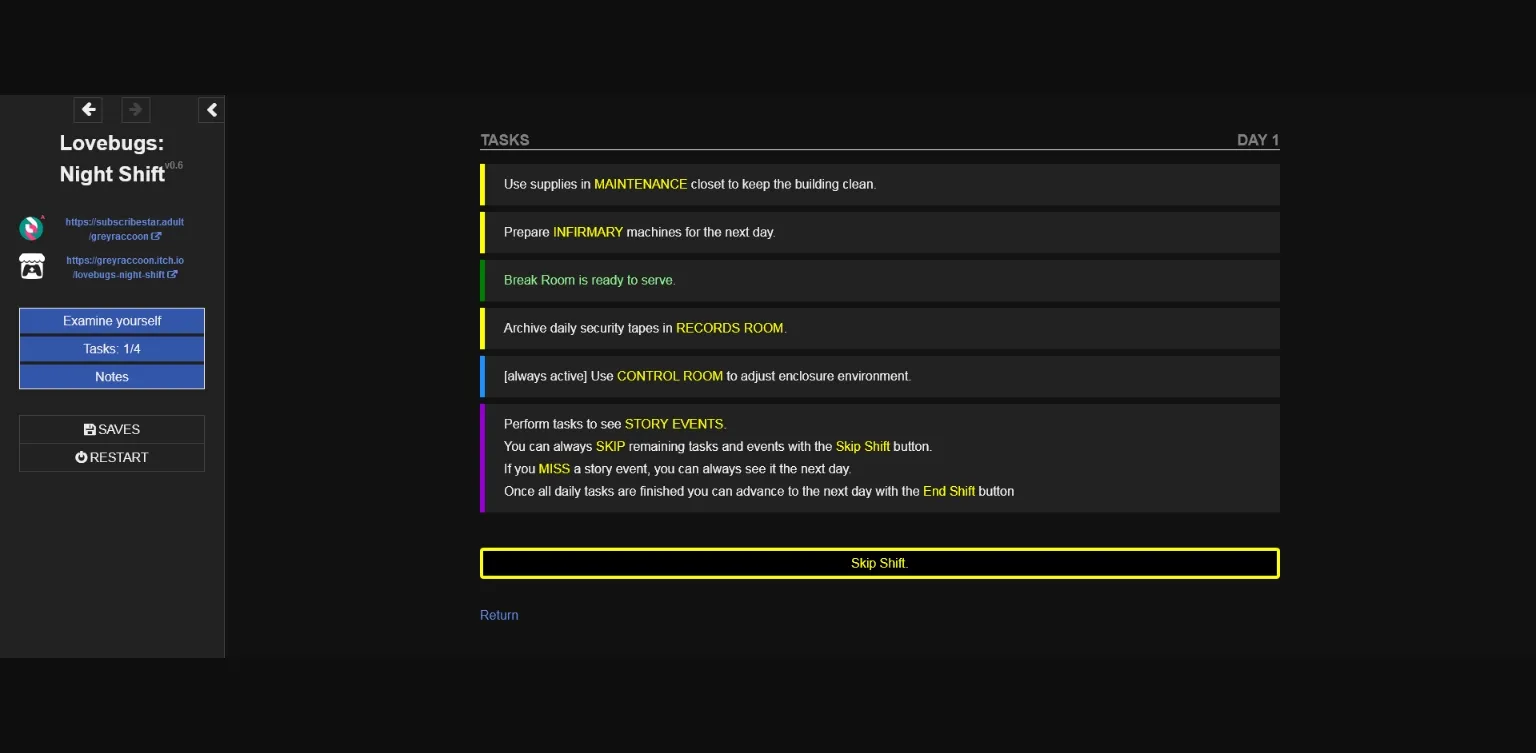Click the forward navigation arrow
The height and width of the screenshot is (753, 1536).
coord(135,110)
